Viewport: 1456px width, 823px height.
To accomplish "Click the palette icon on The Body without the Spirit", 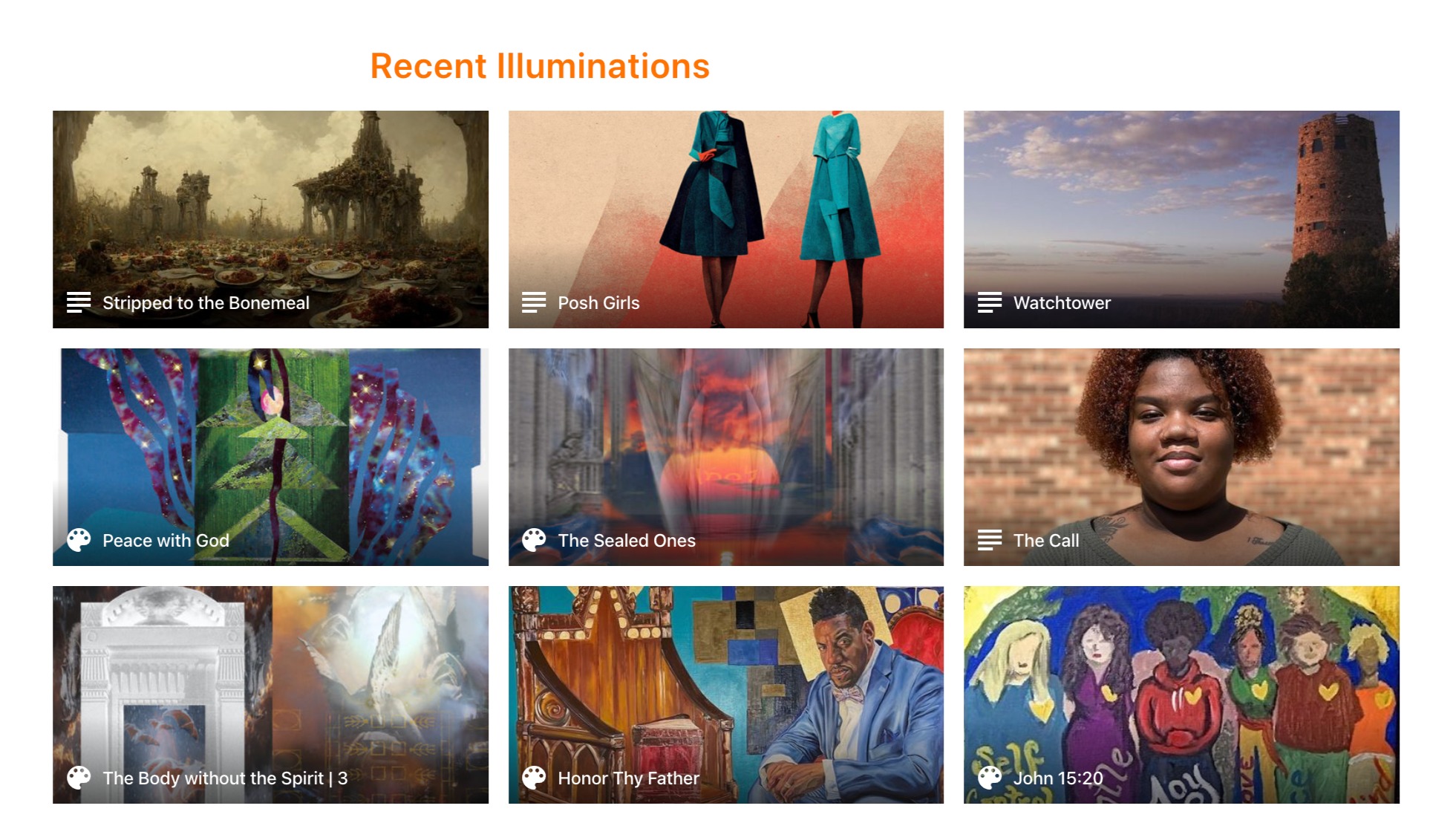I will coord(79,778).
